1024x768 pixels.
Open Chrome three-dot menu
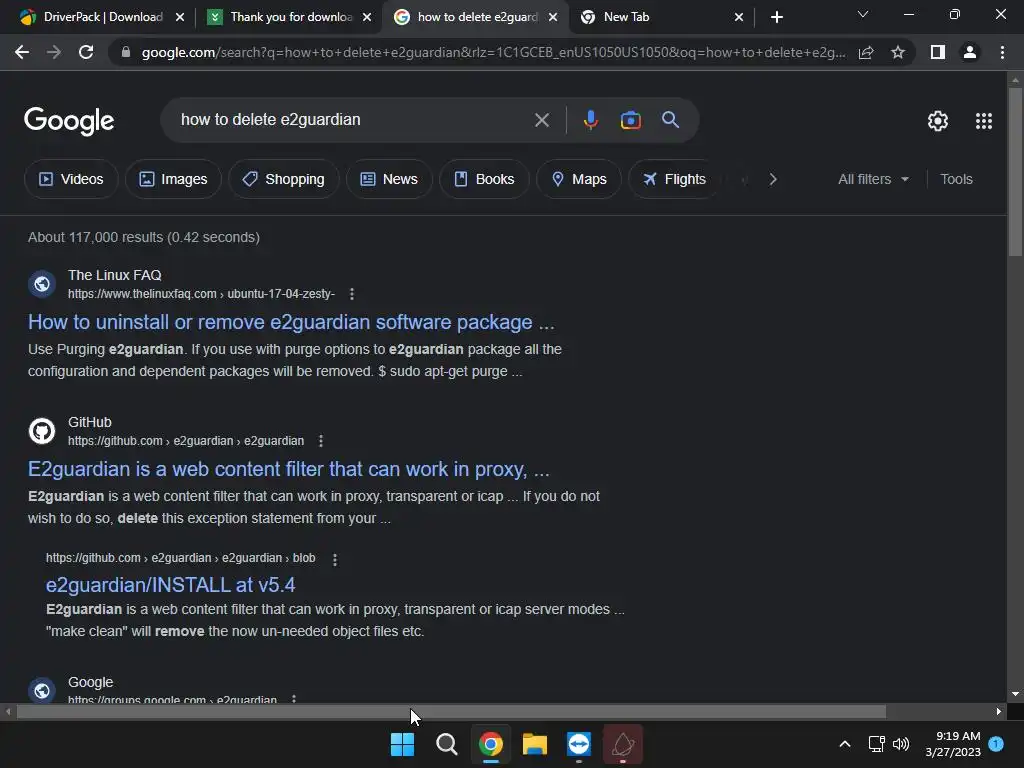1002,52
